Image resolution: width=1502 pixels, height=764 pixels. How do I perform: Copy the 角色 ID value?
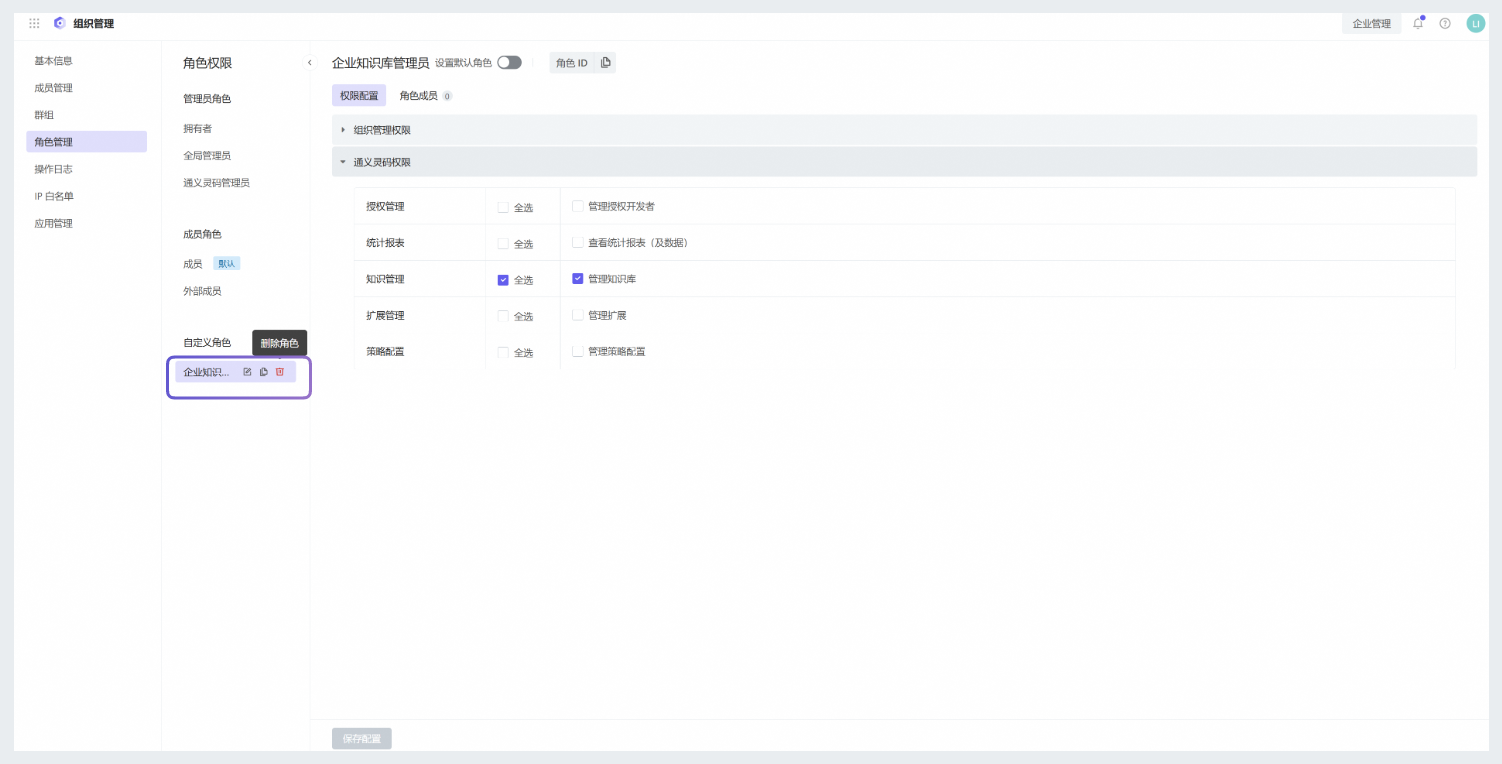[605, 63]
